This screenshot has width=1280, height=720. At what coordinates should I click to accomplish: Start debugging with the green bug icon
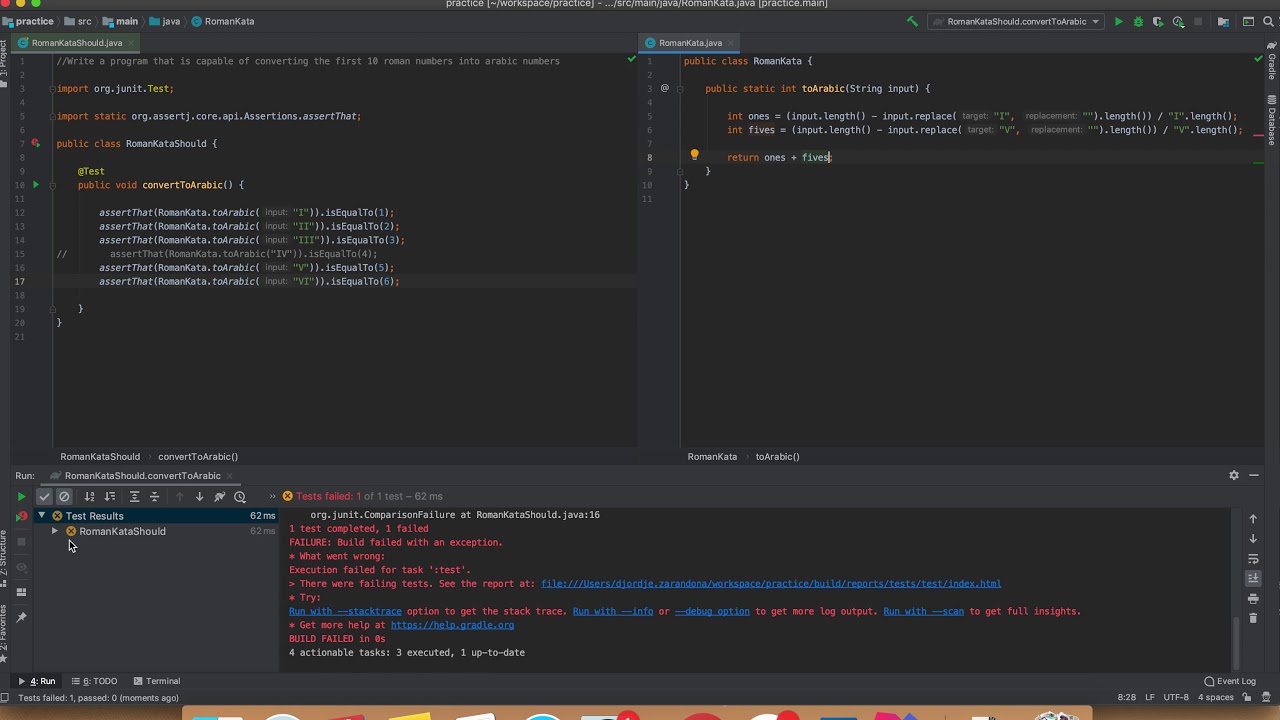pyautogui.click(x=1138, y=21)
